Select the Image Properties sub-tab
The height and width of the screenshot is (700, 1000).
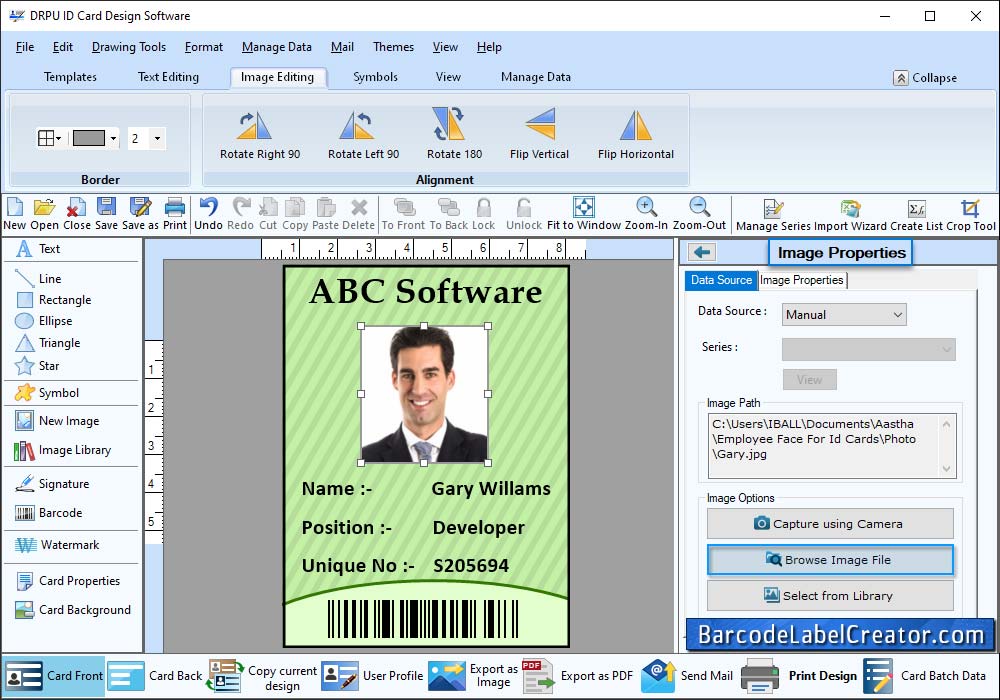click(802, 280)
